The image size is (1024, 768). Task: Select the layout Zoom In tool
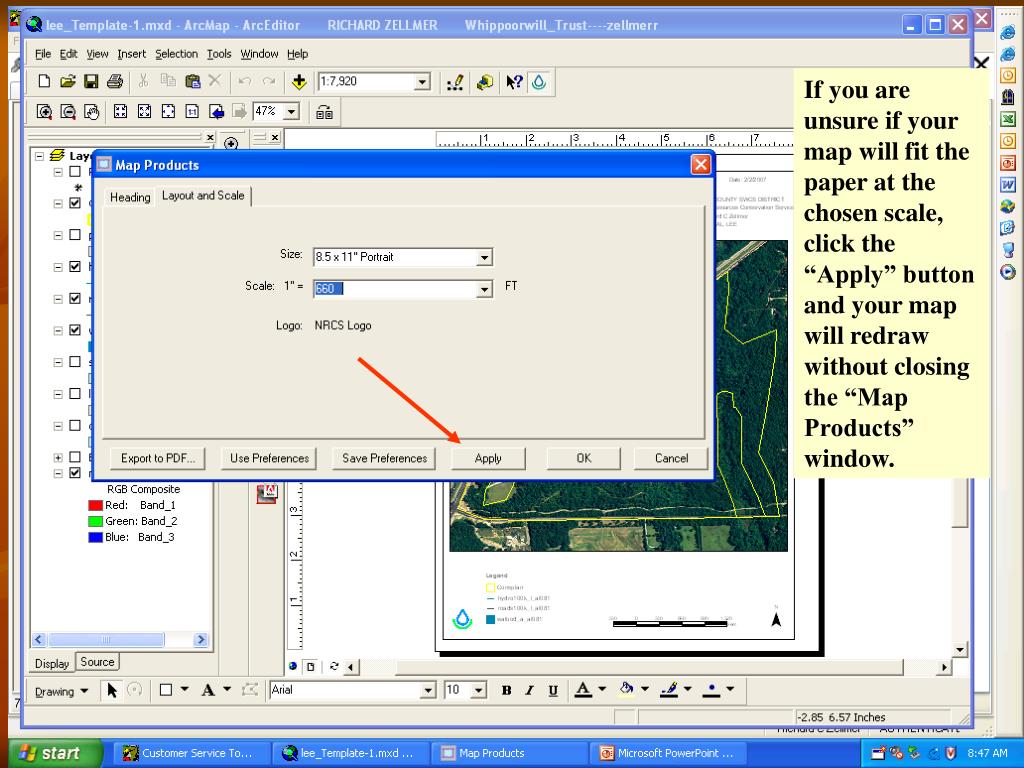44,112
